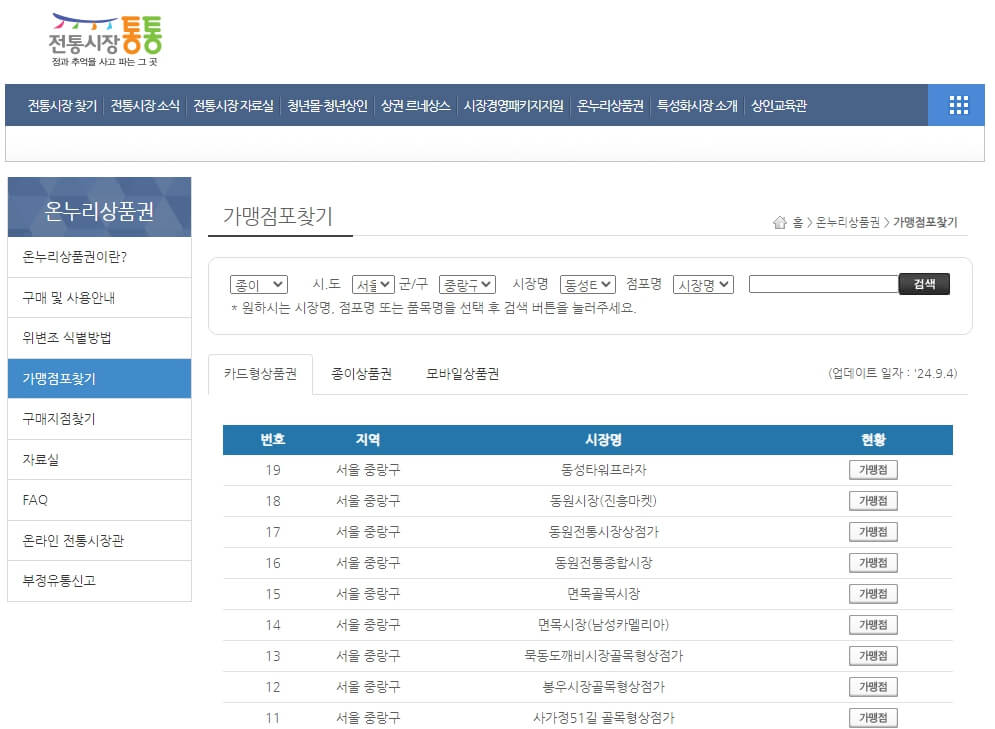Viewport: 995px width, 729px height.
Task: Click the 검색 search button
Action: coord(923,283)
